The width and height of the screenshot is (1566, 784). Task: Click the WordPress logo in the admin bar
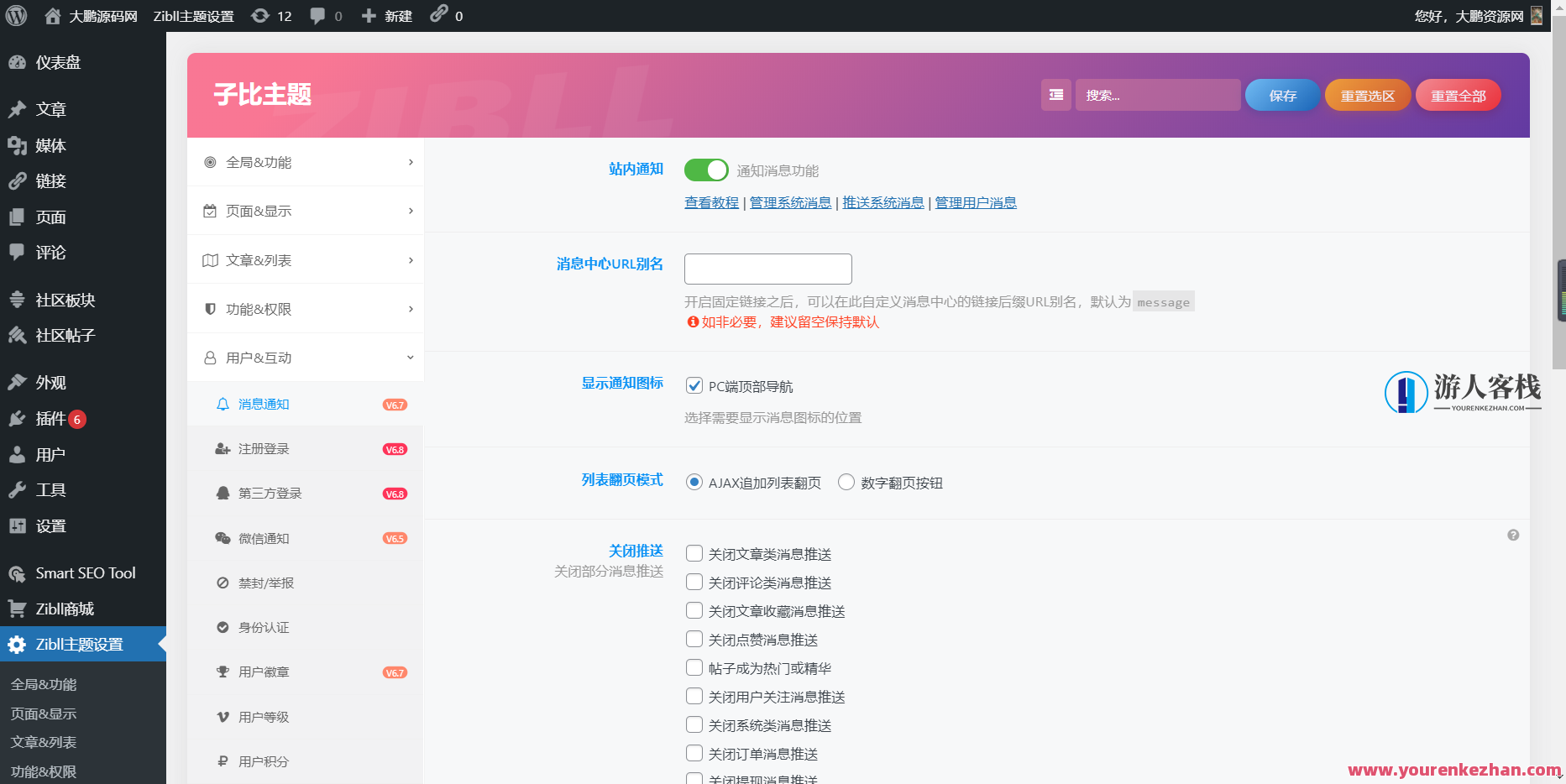(x=16, y=15)
